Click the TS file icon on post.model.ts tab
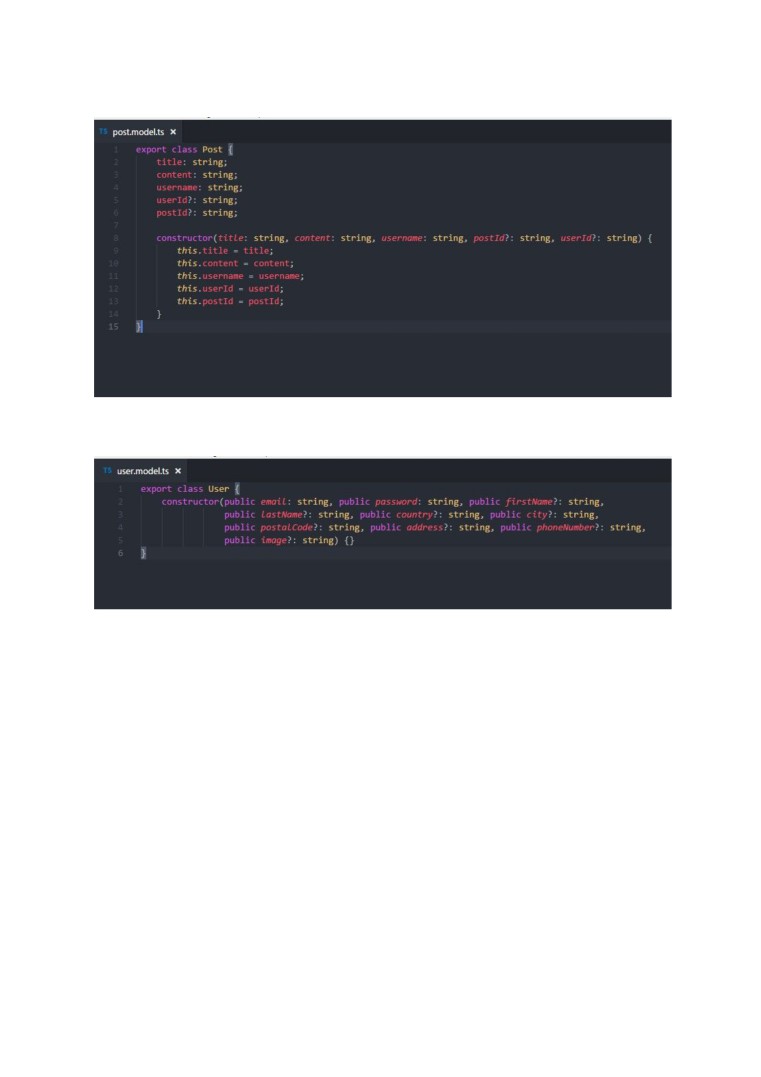 point(103,131)
